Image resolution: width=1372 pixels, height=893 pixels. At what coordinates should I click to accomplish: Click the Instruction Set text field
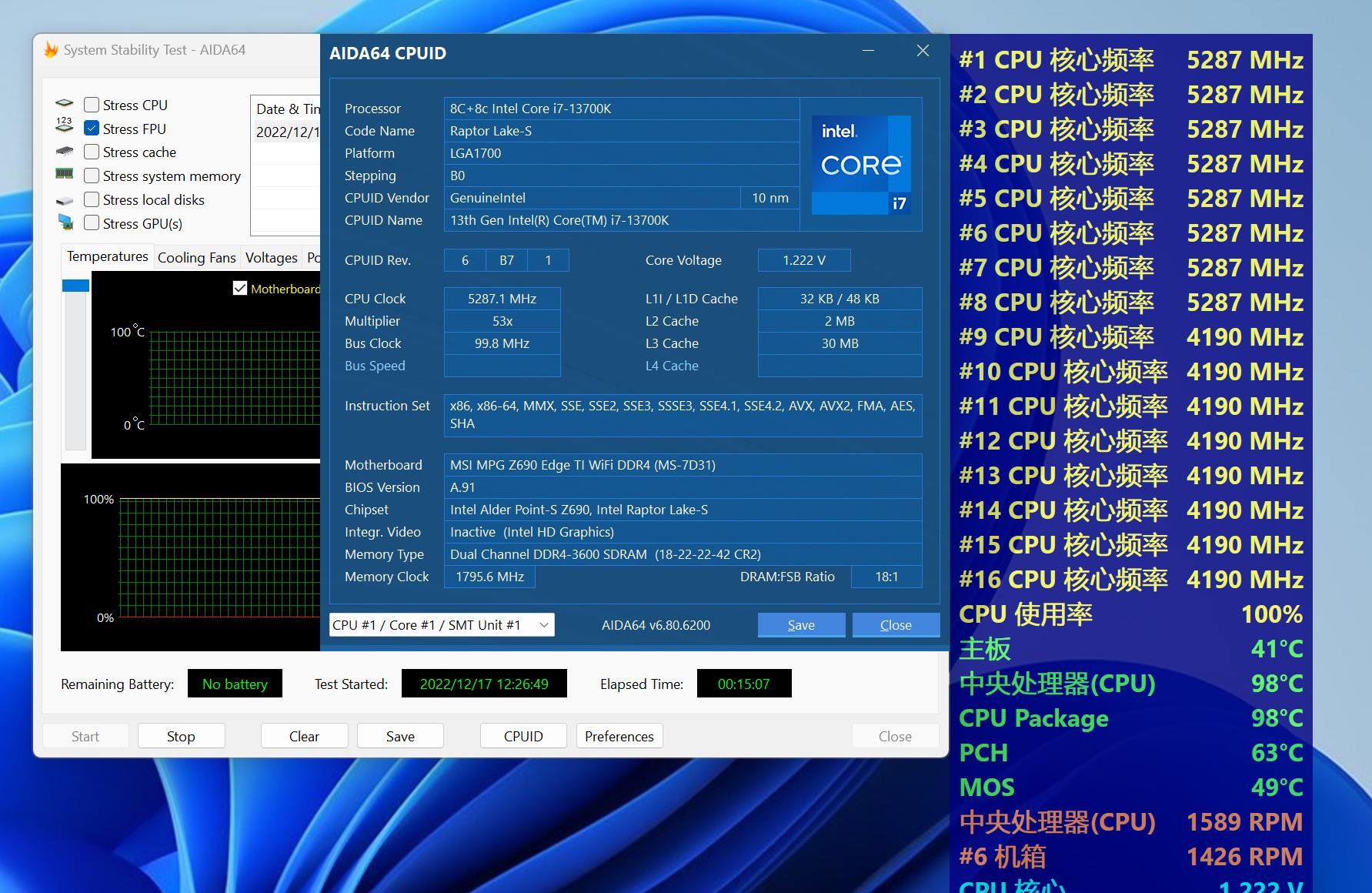(683, 415)
